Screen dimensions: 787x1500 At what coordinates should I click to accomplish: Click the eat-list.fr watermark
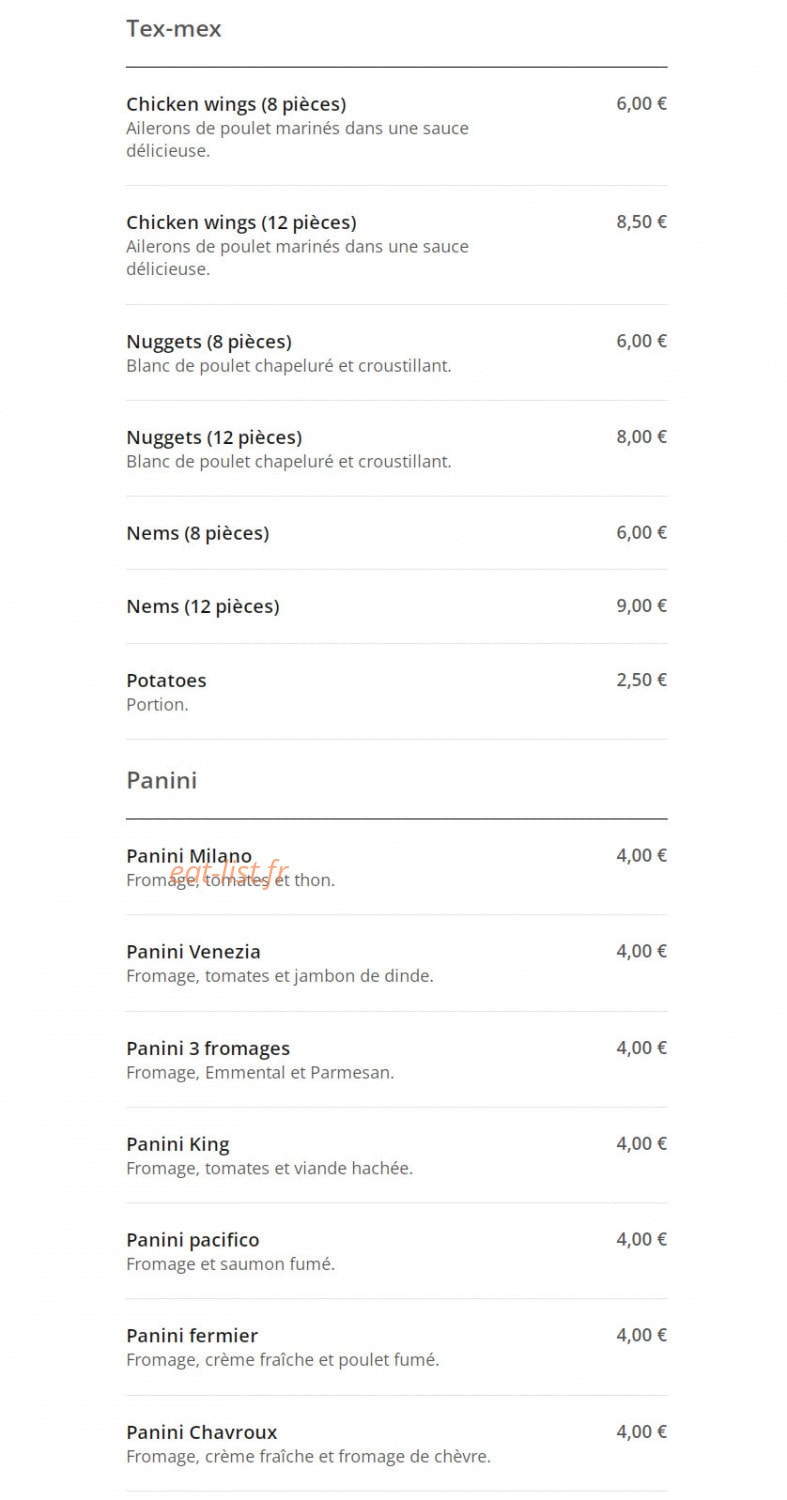pos(229,872)
